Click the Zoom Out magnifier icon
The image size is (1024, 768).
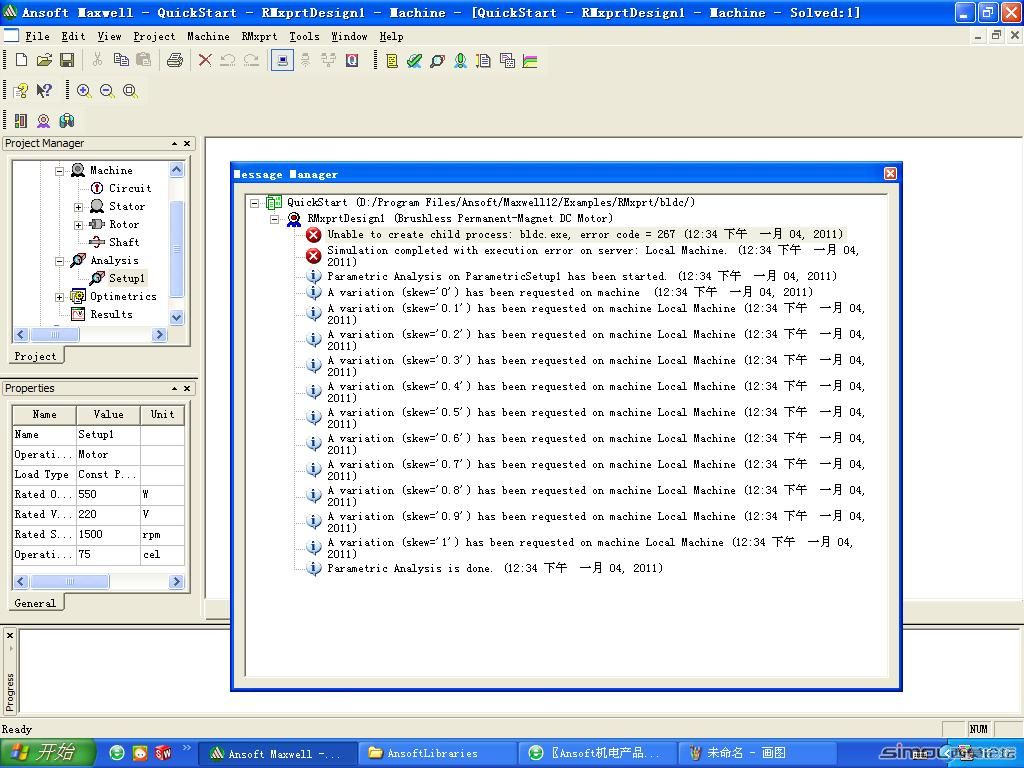tap(107, 91)
